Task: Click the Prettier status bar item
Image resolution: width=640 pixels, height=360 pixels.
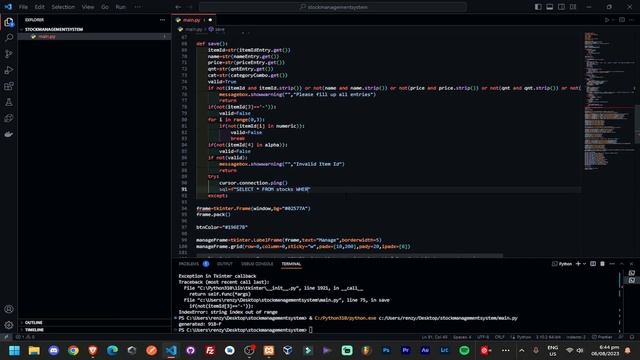Action: pos(602,337)
